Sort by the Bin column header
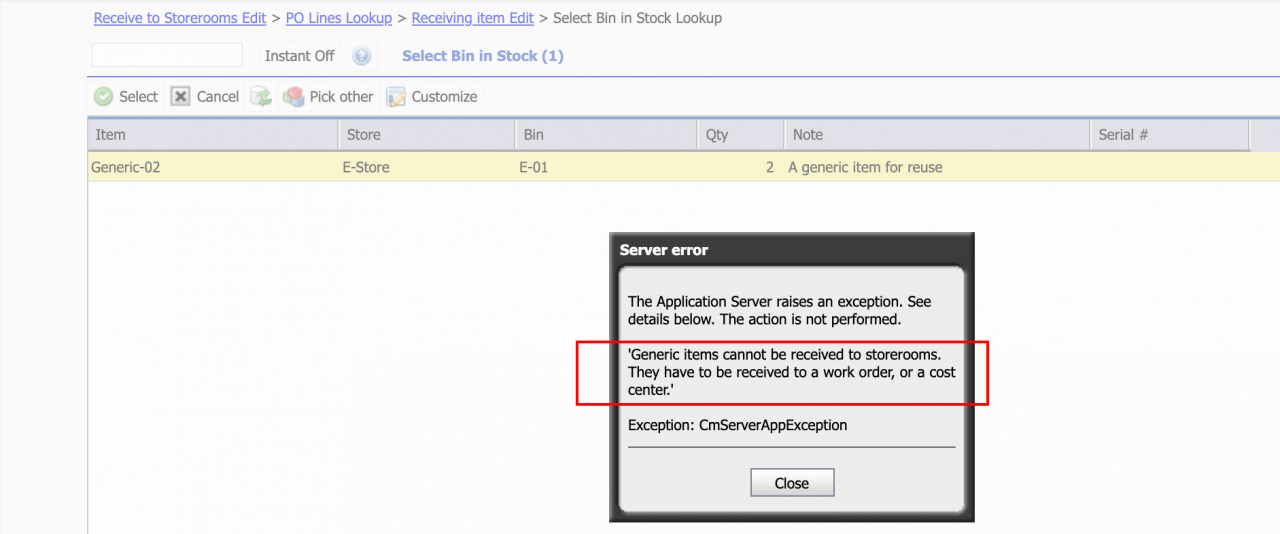 coord(606,135)
